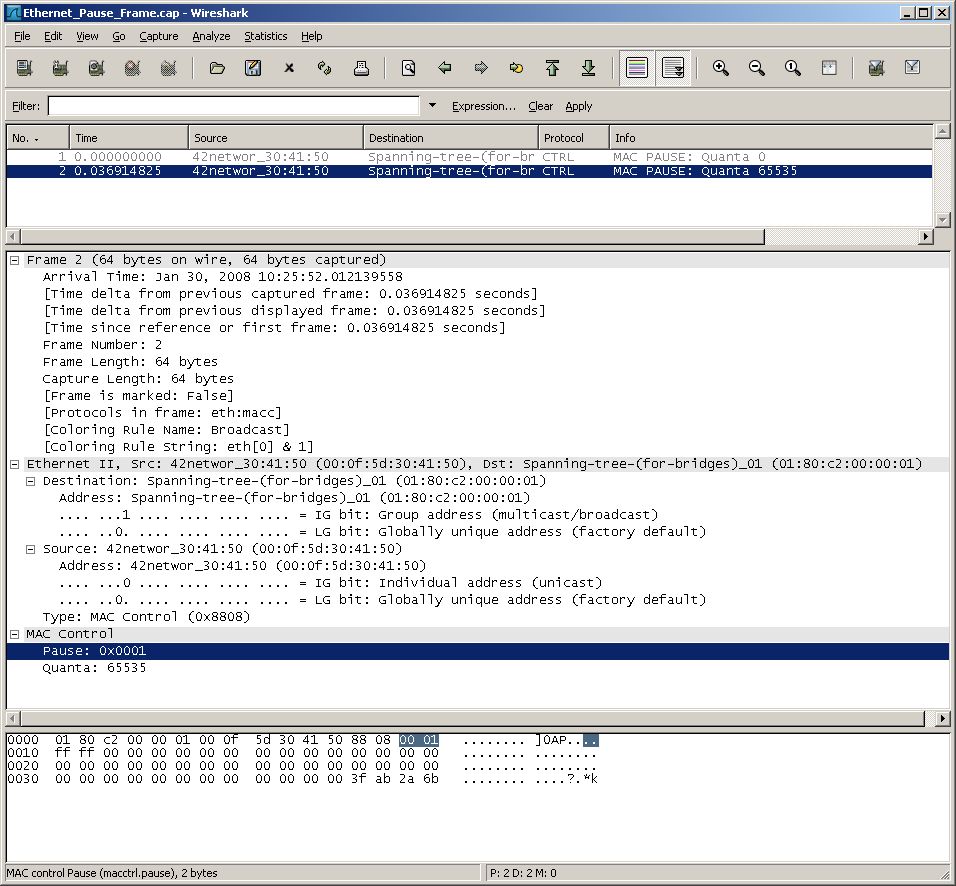This screenshot has width=956, height=886.
Task: Select the Arrival Time detail row
Action: point(223,277)
